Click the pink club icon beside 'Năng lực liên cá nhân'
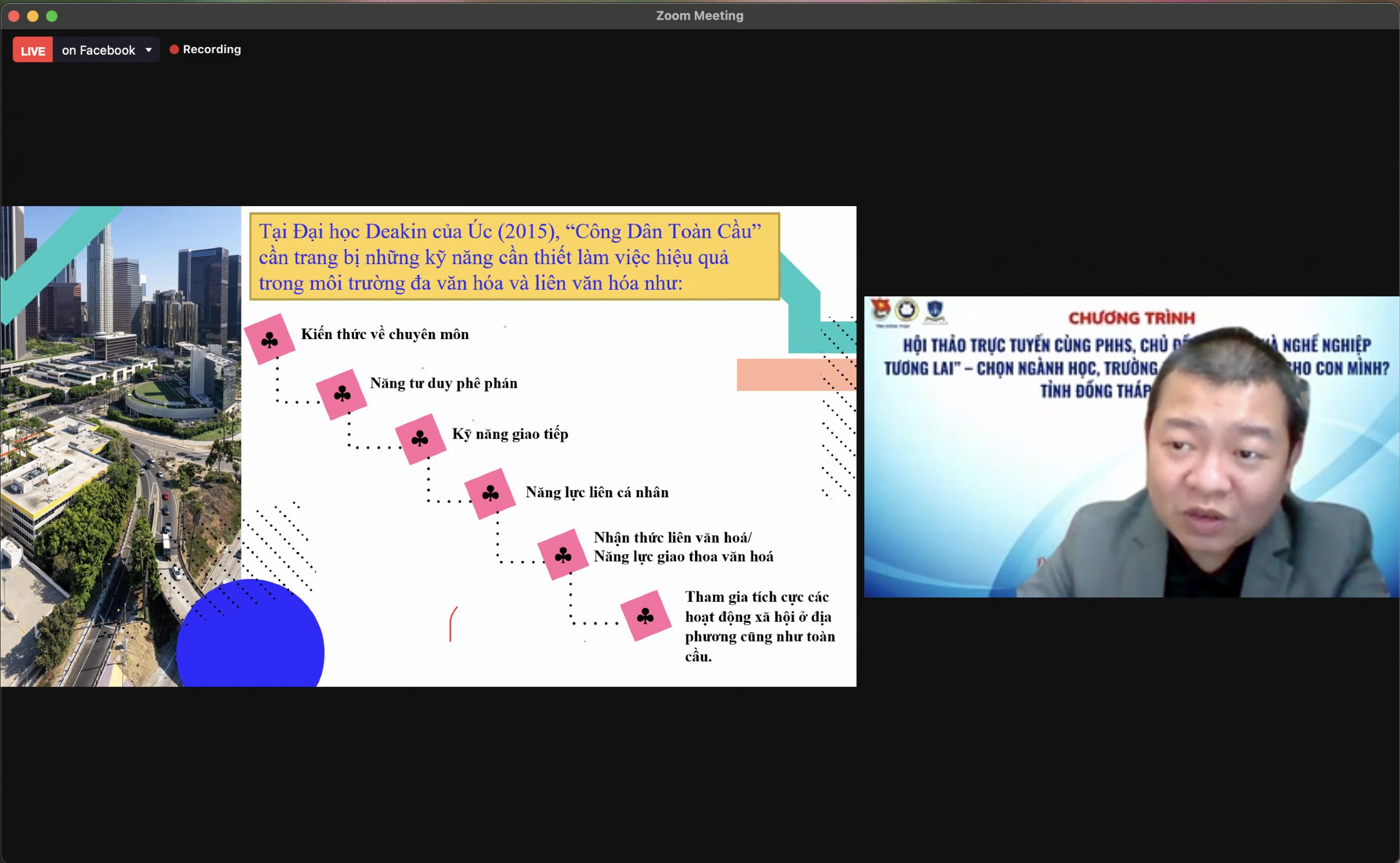Viewport: 1400px width, 863px height. pos(490,494)
